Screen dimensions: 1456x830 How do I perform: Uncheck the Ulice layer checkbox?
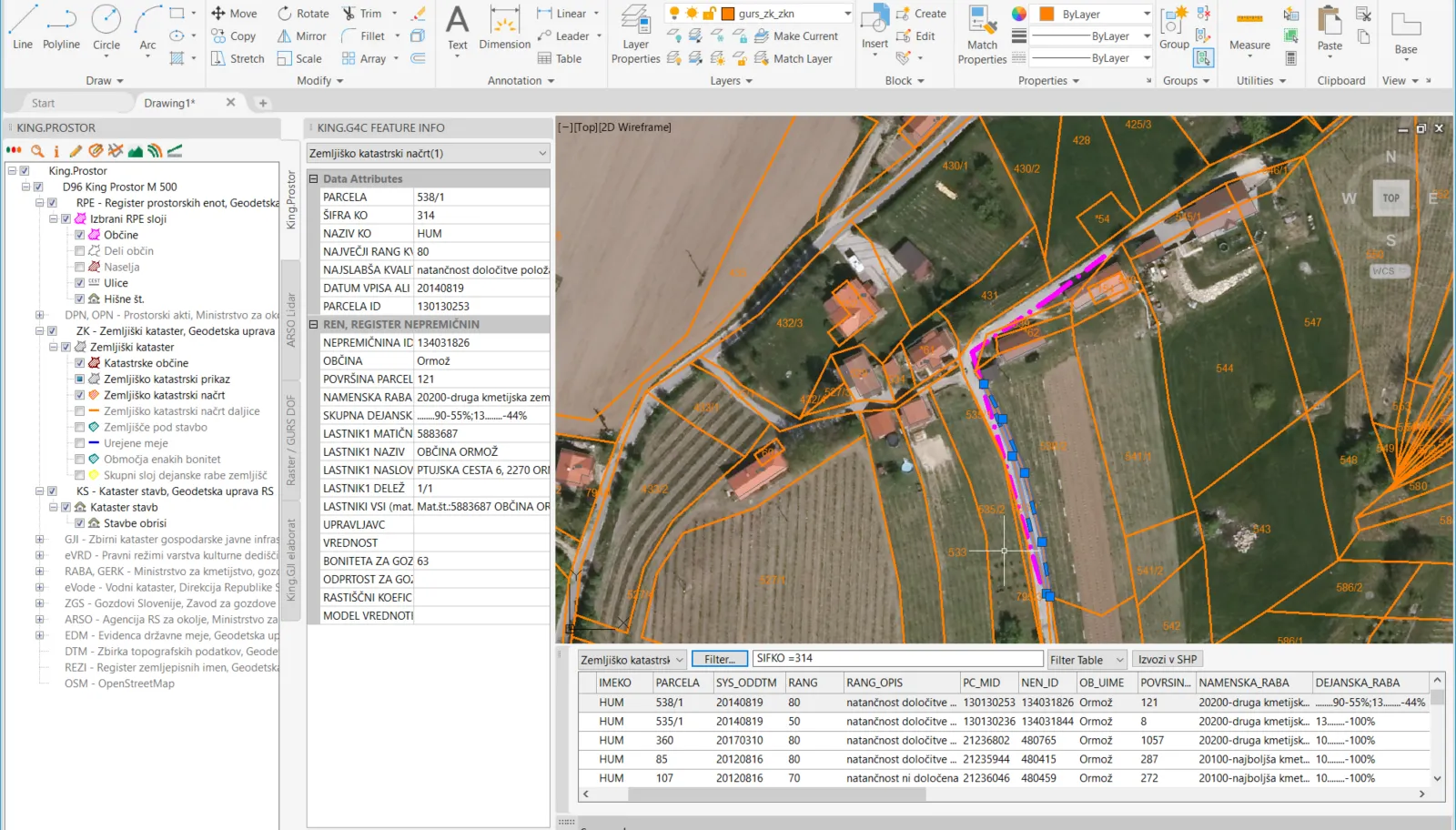point(80,283)
